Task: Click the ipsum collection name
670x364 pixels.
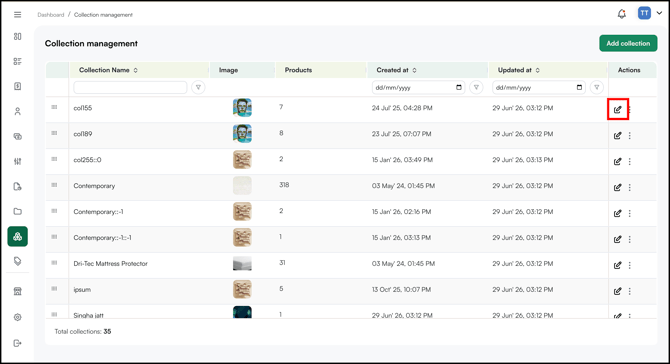Action: [x=82, y=290]
